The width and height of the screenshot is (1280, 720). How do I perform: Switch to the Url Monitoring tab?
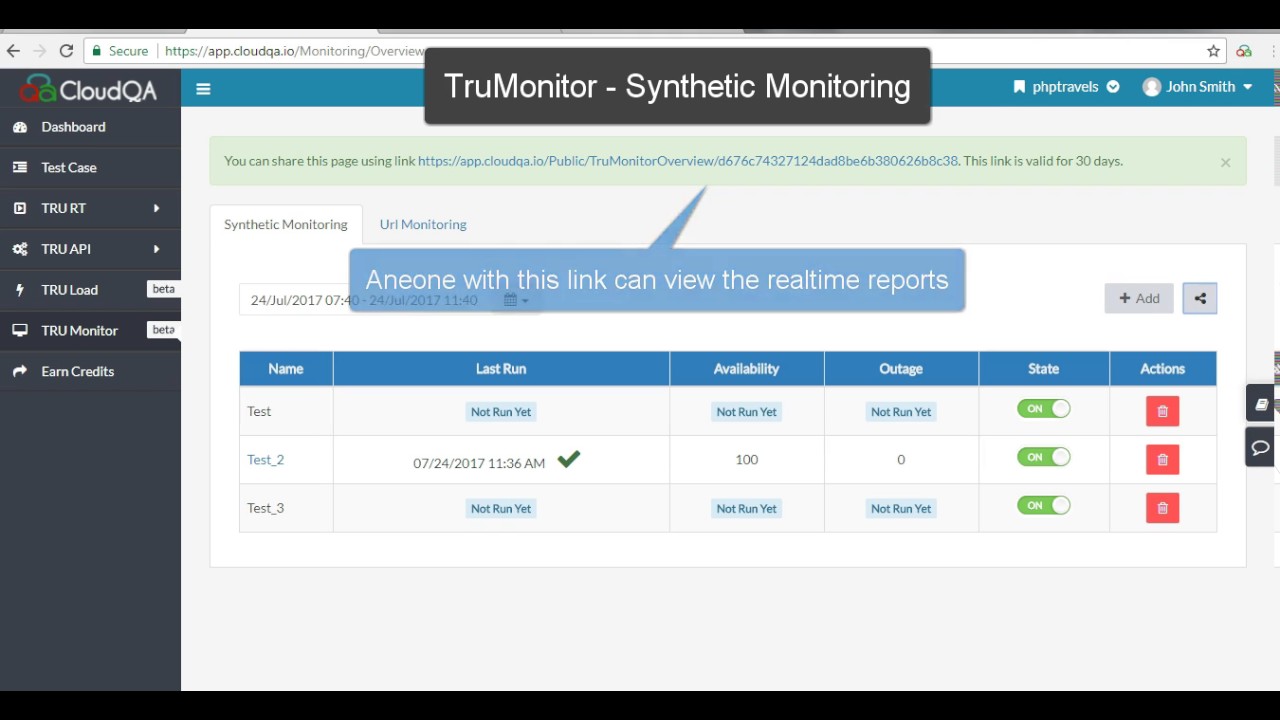[x=423, y=225]
